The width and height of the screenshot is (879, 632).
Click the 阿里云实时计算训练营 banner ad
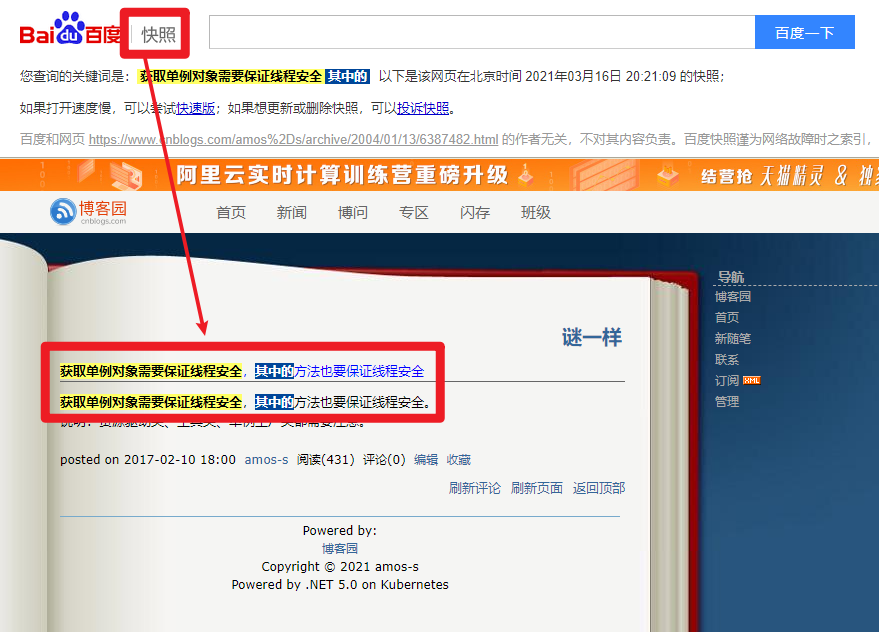point(440,175)
